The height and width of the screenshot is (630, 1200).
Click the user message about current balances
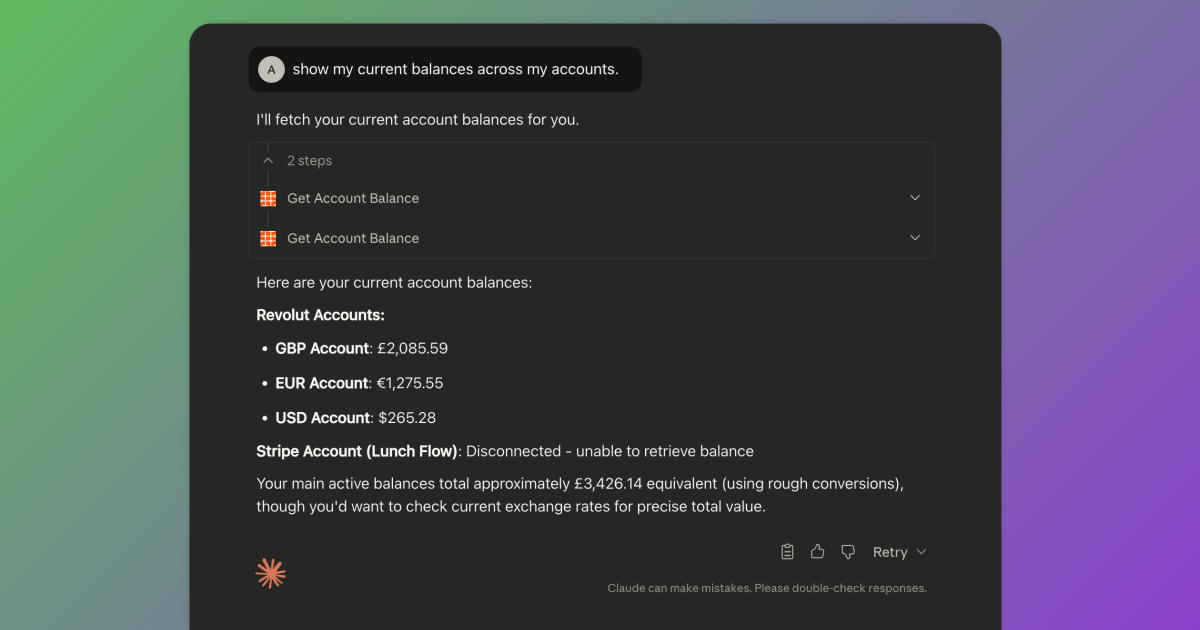[455, 70]
